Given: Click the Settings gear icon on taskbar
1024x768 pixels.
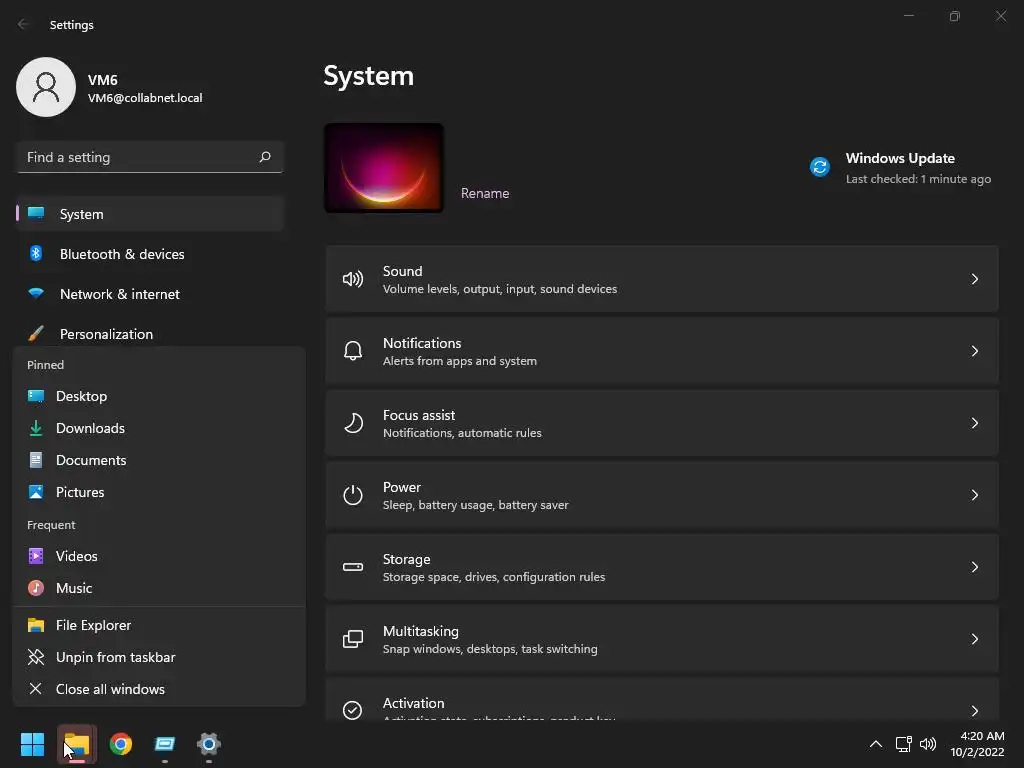Looking at the screenshot, I should (209, 744).
